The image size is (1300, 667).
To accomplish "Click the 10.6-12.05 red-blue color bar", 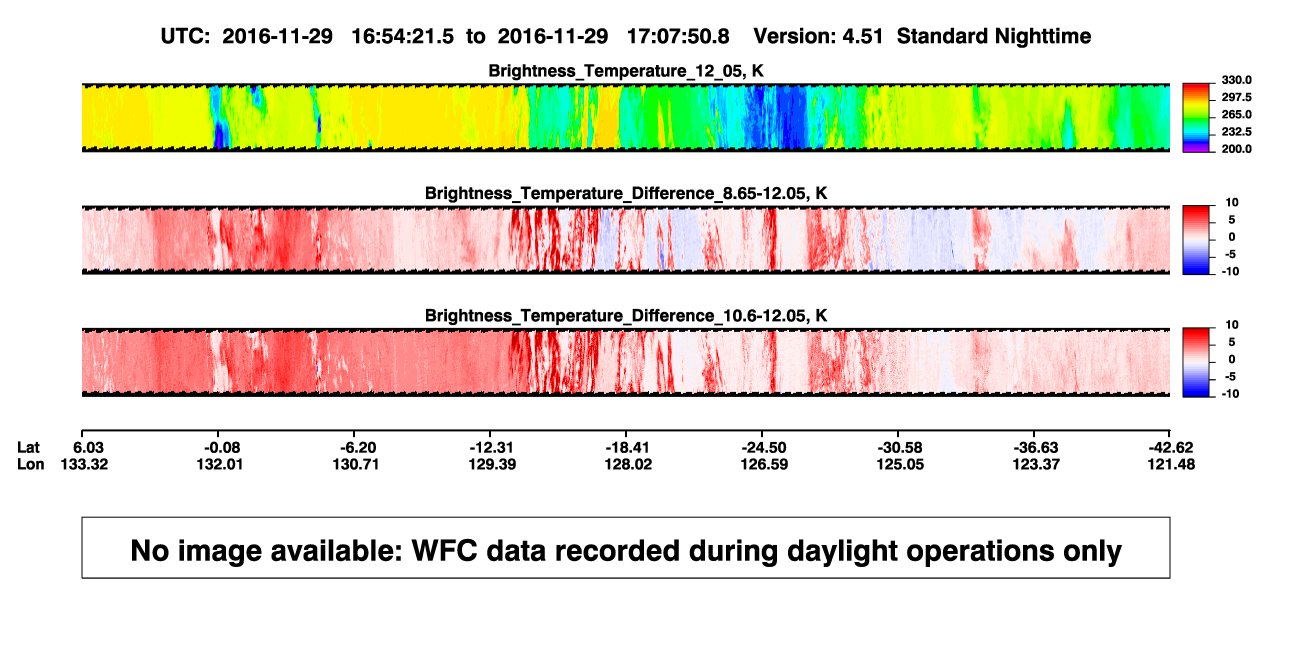I will [1195, 362].
